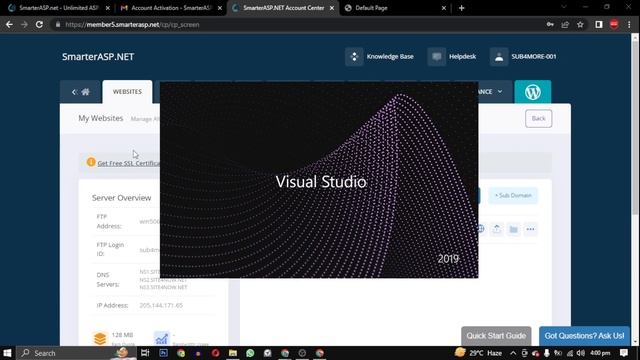
Task: Bookmark this page with the star icon
Action: click(x=580, y=24)
